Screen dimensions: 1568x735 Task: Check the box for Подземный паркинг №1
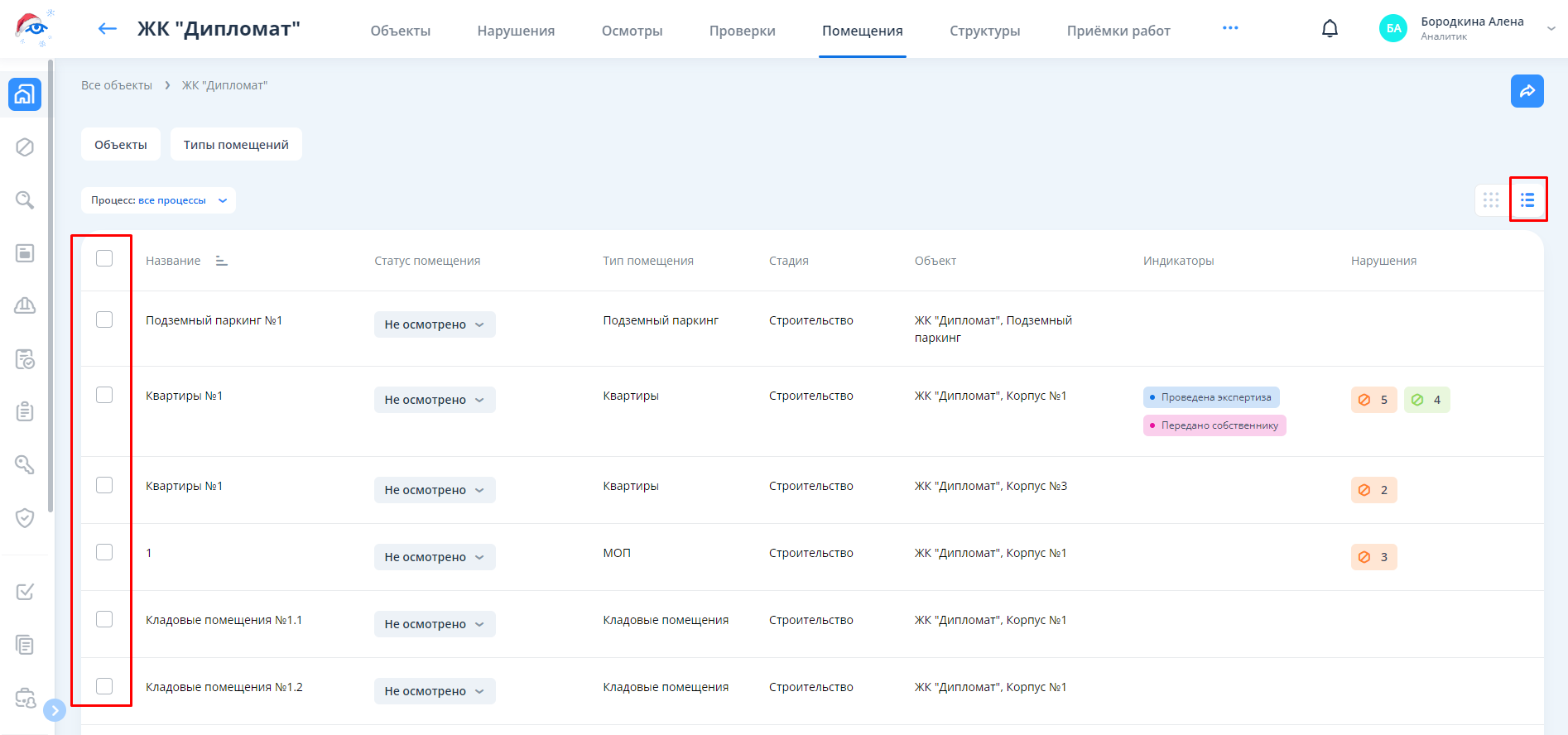pyautogui.click(x=104, y=319)
